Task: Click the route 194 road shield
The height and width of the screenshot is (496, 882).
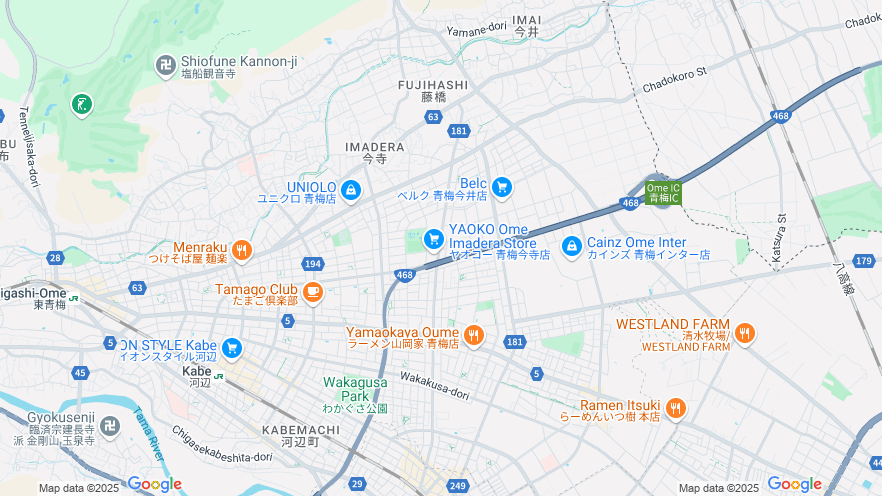Action: click(x=312, y=264)
